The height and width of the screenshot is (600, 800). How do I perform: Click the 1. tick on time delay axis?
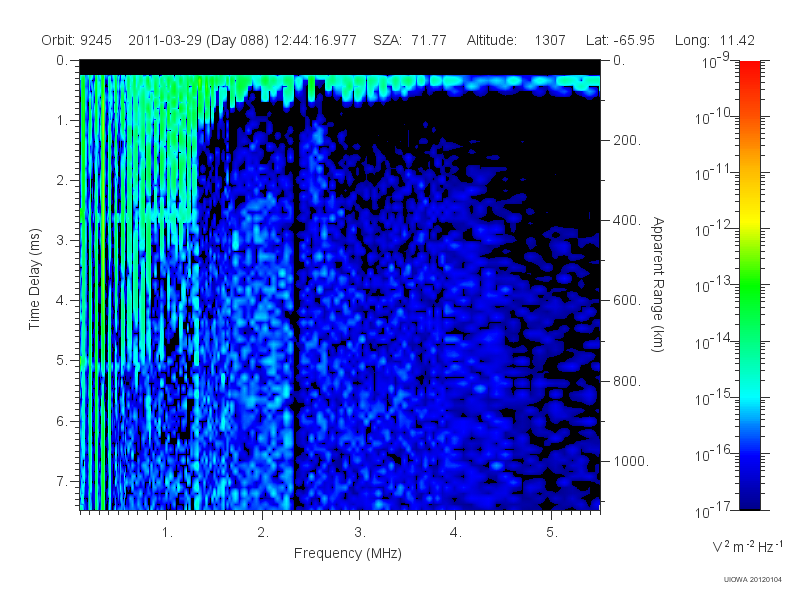62,121
